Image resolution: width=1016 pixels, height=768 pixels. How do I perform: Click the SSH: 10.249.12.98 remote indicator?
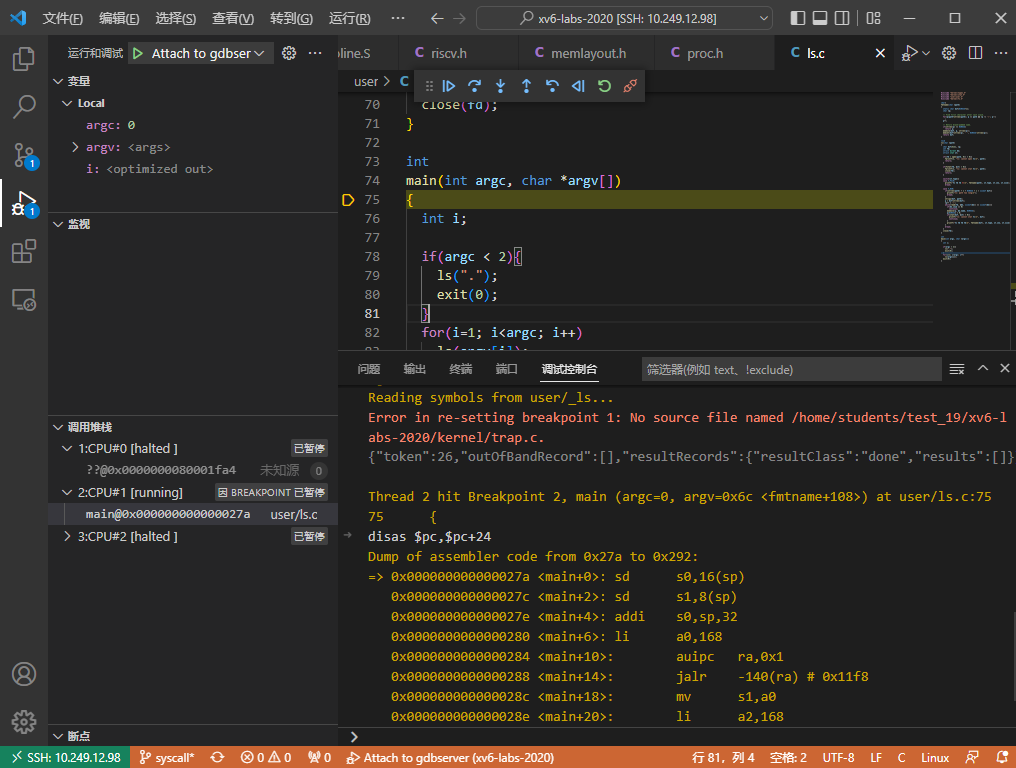(x=64, y=758)
